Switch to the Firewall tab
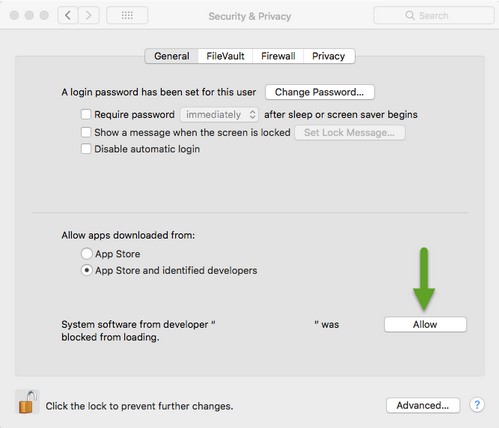The height and width of the screenshot is (428, 499). [x=278, y=56]
